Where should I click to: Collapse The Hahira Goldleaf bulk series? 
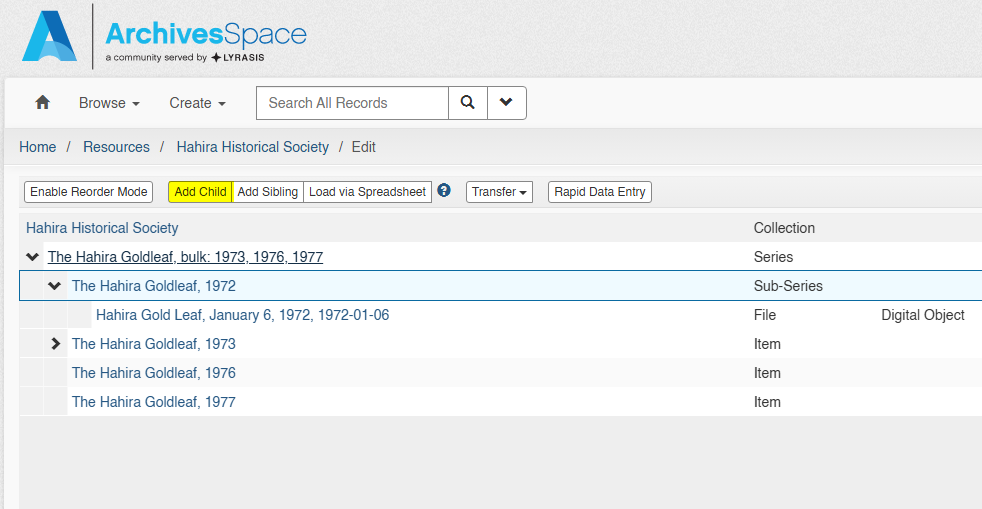coord(33,257)
